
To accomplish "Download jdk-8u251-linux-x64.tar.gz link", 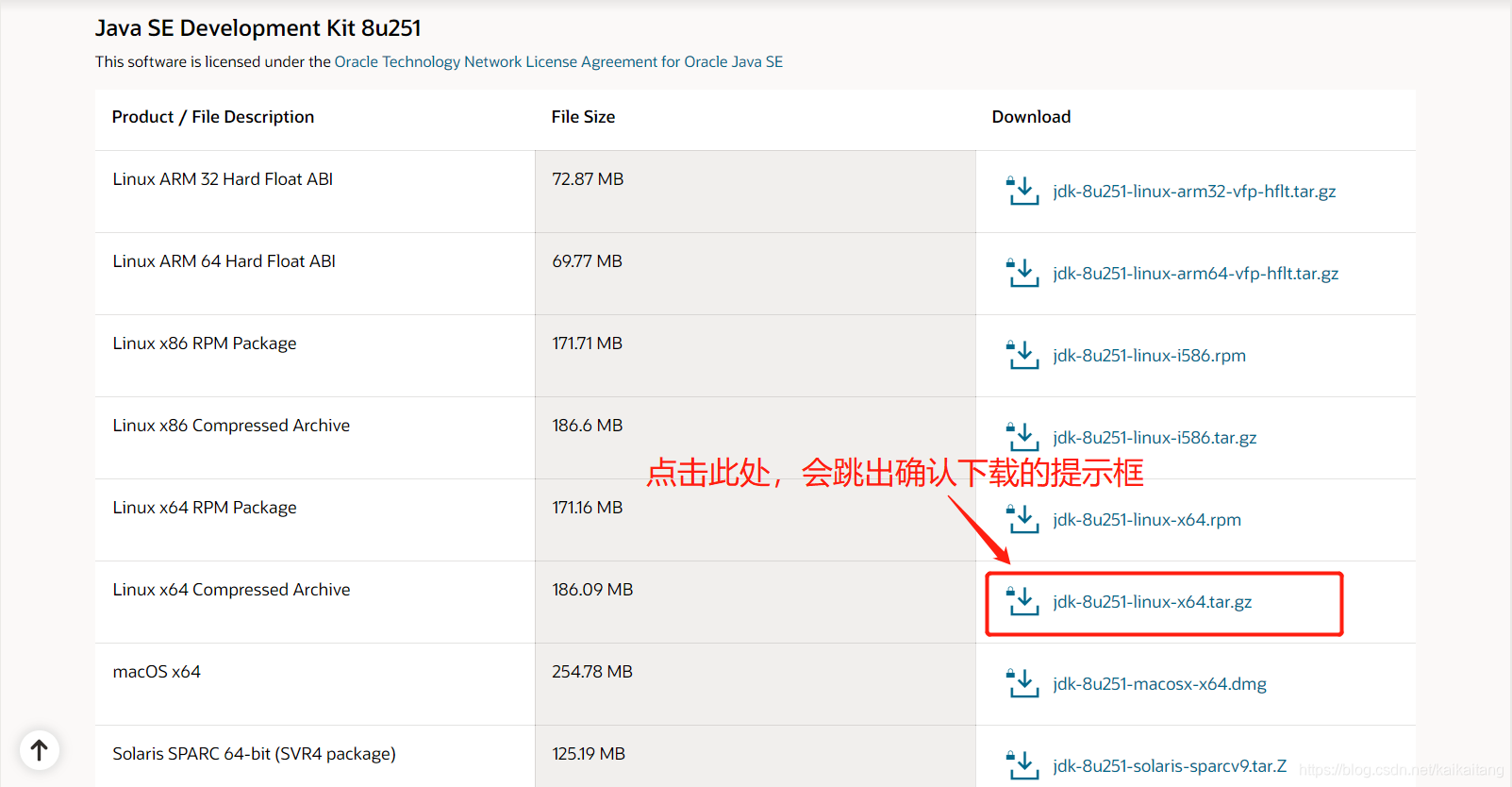I will [x=1153, y=601].
